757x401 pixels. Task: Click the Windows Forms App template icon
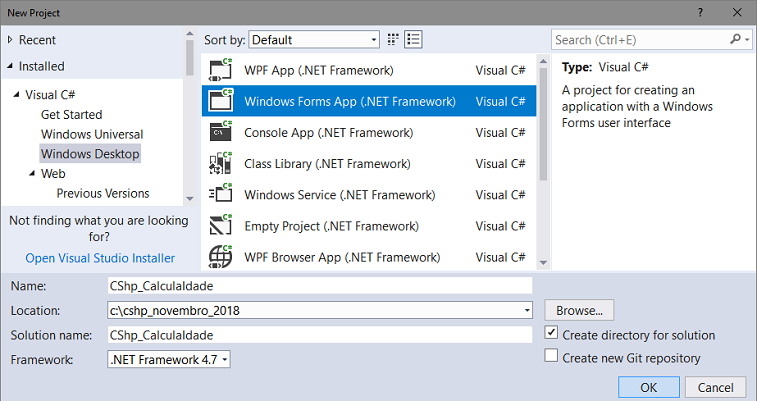221,101
